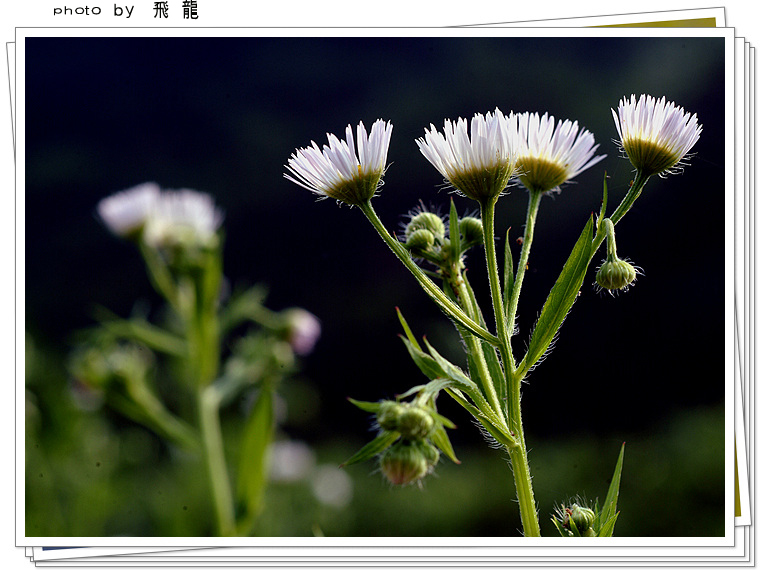
Task: Click the blurred pink bud on left plant
Action: (x=302, y=329)
